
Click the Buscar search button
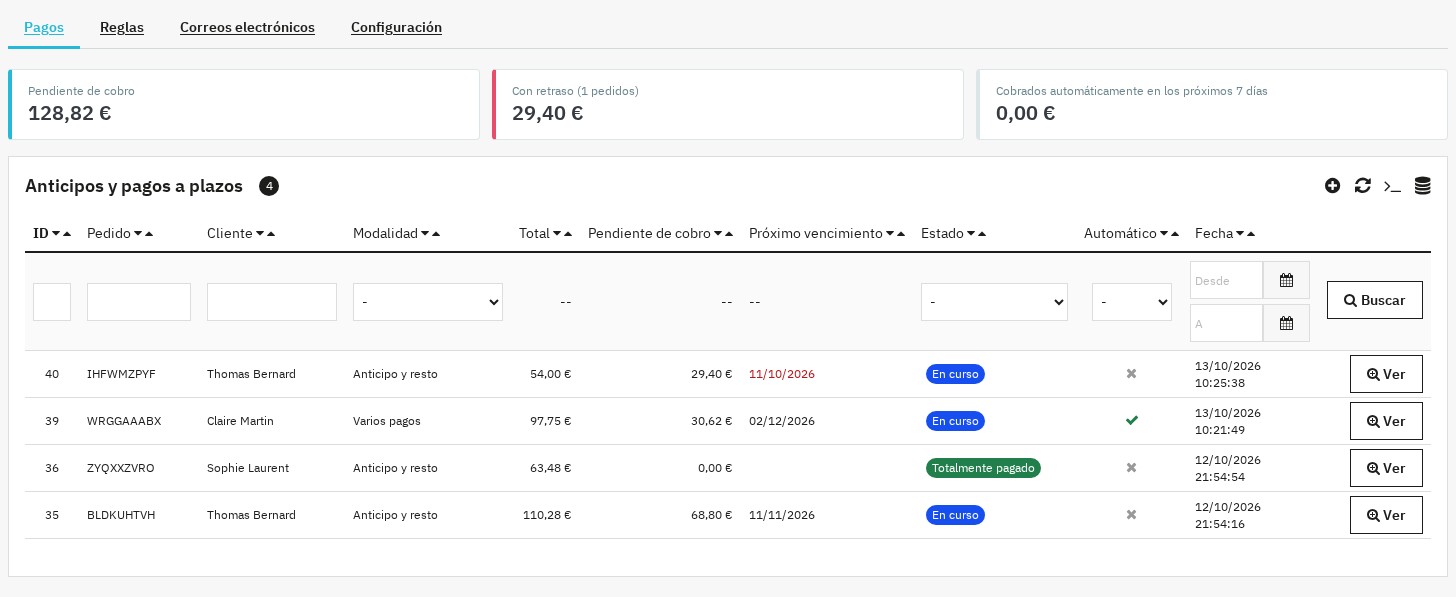coord(1375,300)
